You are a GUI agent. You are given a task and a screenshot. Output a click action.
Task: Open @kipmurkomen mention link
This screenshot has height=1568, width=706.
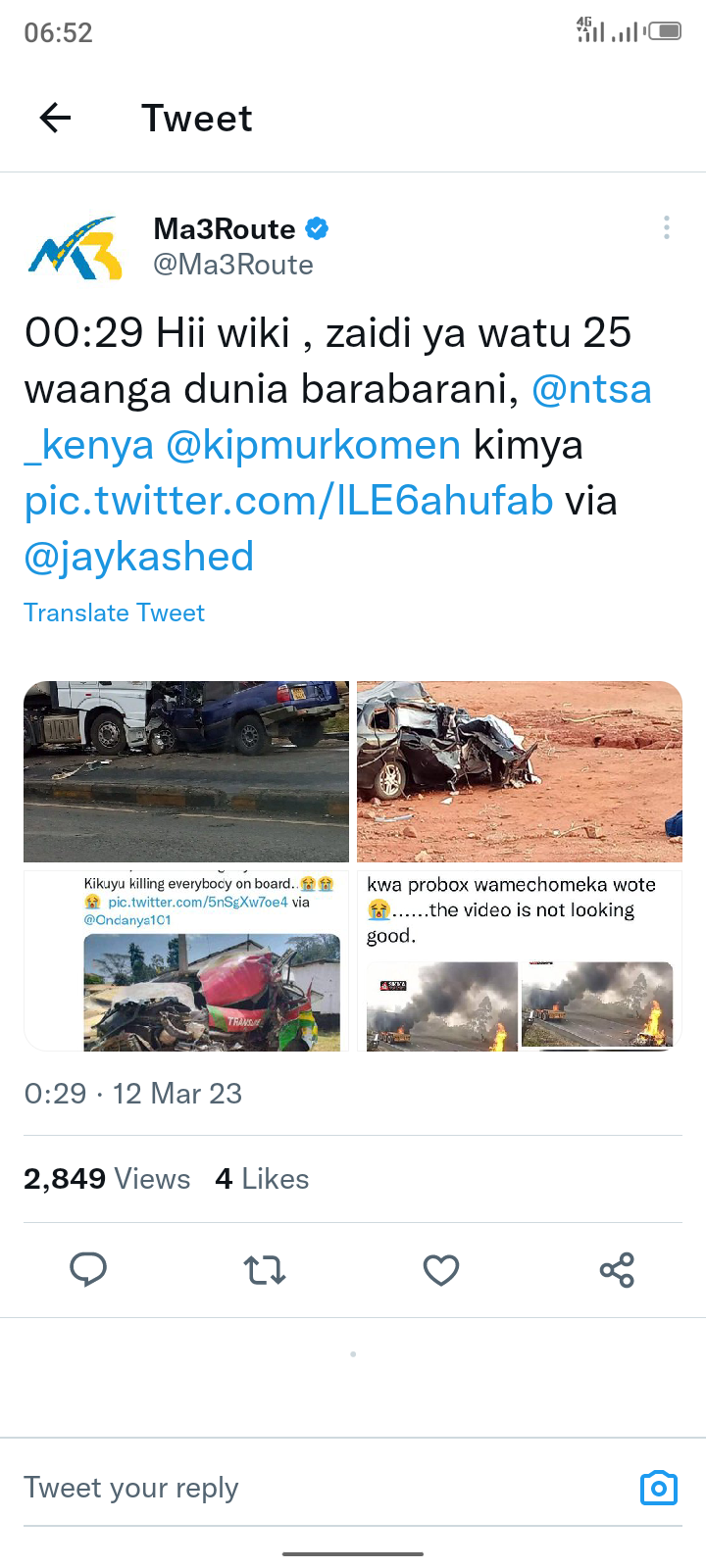click(x=313, y=445)
